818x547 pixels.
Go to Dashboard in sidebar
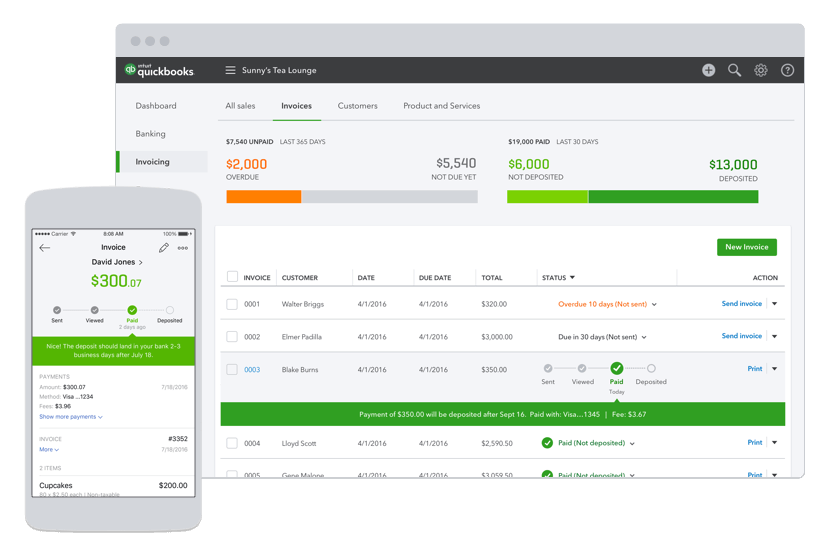click(x=156, y=106)
